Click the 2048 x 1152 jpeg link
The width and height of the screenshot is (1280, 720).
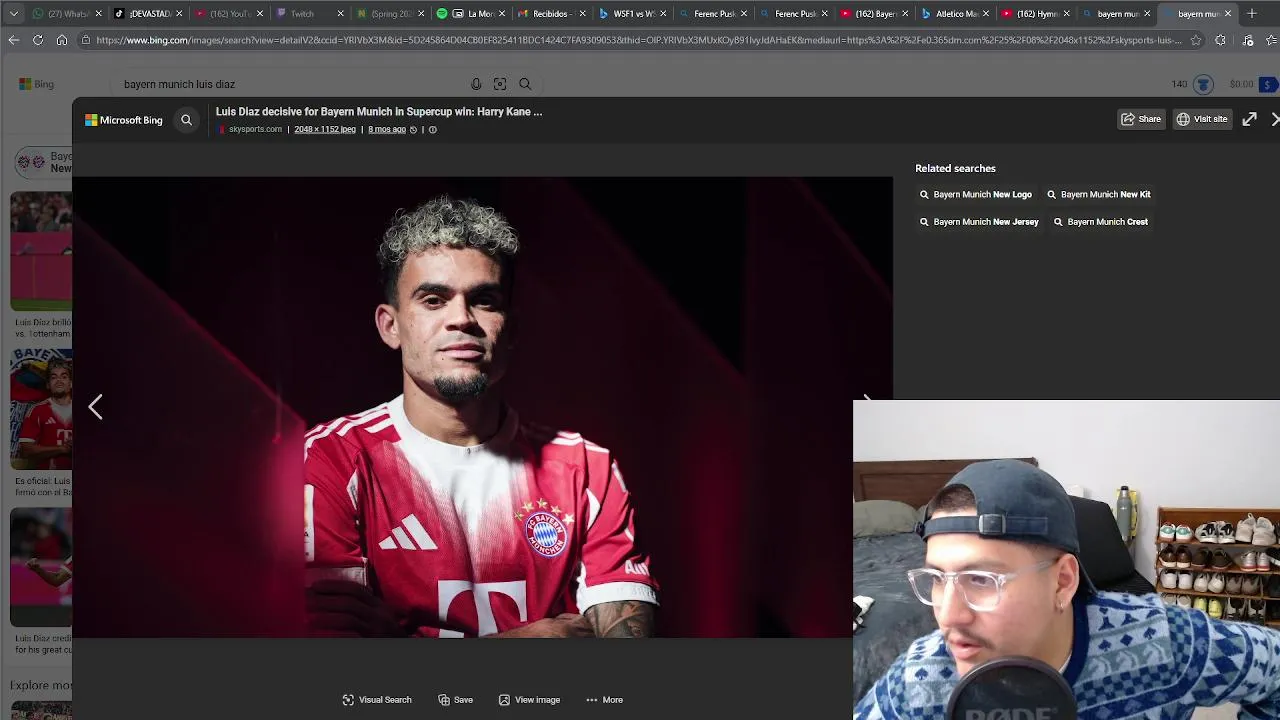point(325,129)
